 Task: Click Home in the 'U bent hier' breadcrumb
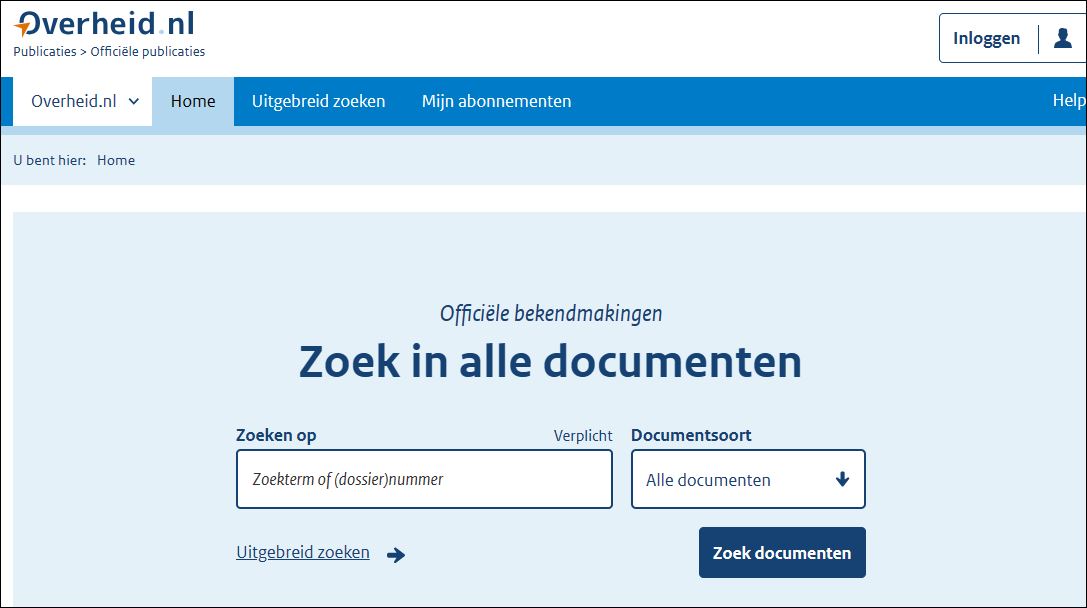(116, 160)
